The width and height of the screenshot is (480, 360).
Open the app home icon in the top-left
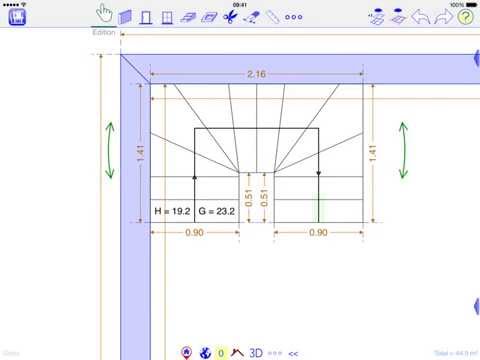point(17,17)
